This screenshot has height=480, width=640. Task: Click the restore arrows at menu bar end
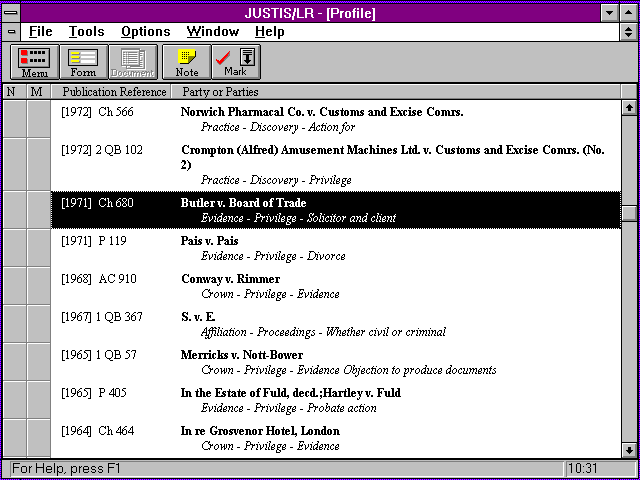[x=629, y=32]
